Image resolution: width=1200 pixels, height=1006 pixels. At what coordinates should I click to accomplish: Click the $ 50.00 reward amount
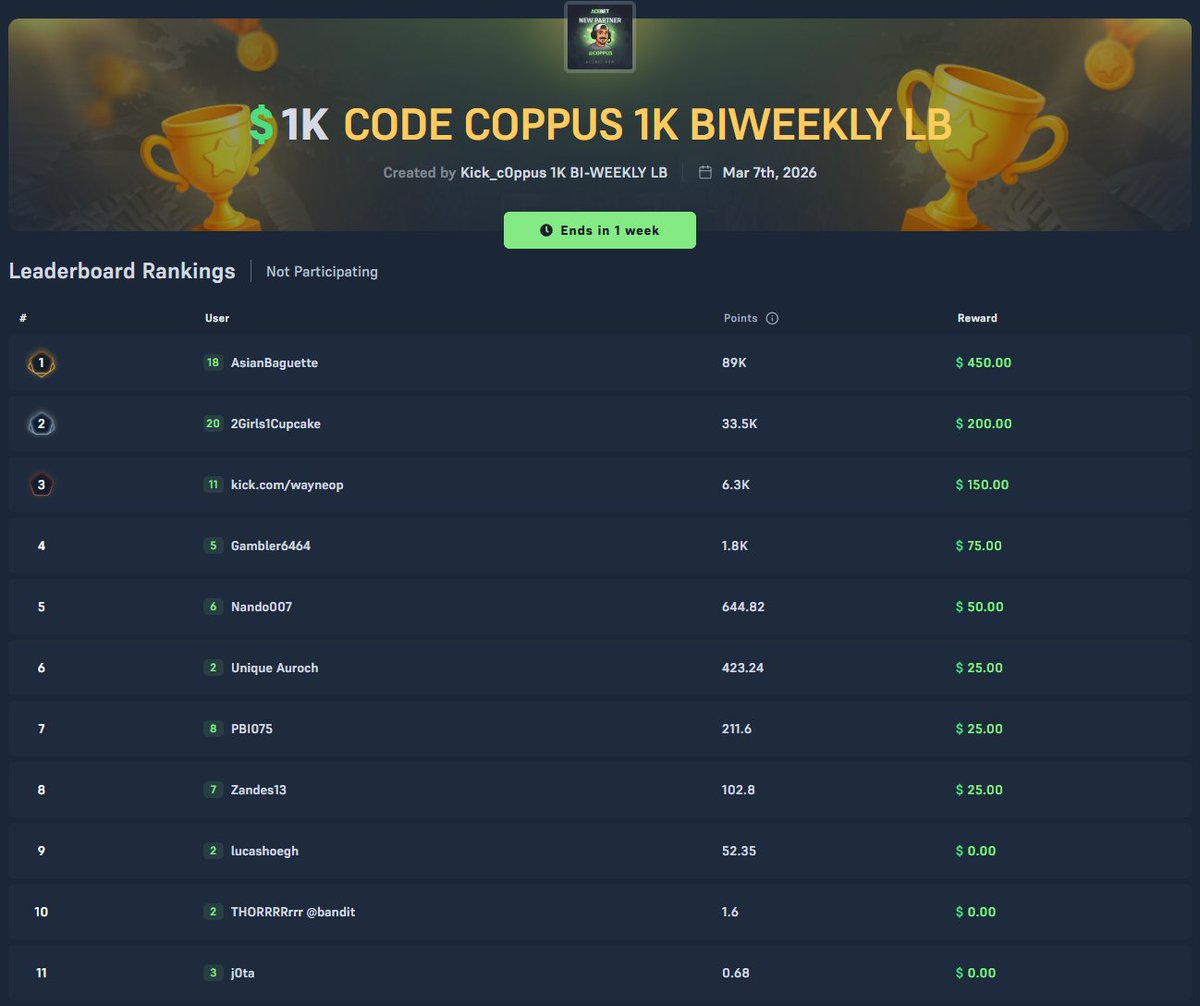pyautogui.click(x=980, y=607)
